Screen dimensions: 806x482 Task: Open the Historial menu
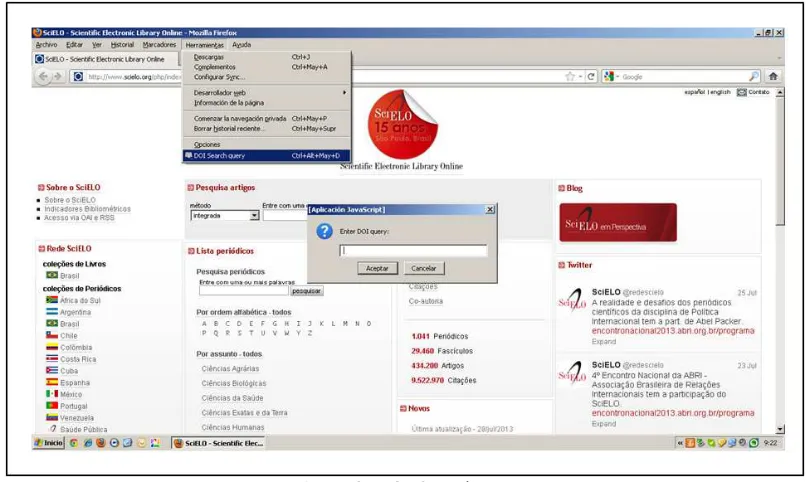click(122, 45)
